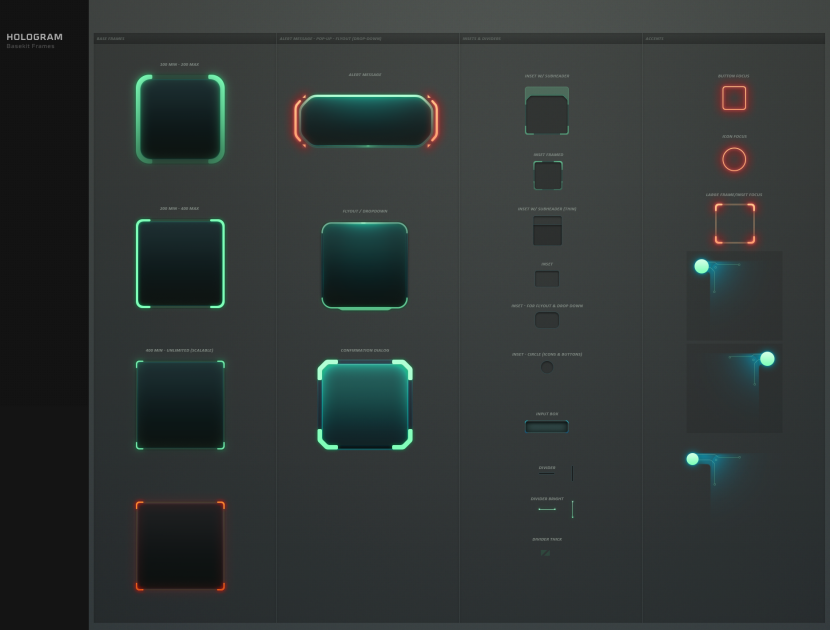Viewport: 830px width, 630px height.
Task: Click the HOLOGRAM title in the sidebar
Action: point(35,37)
